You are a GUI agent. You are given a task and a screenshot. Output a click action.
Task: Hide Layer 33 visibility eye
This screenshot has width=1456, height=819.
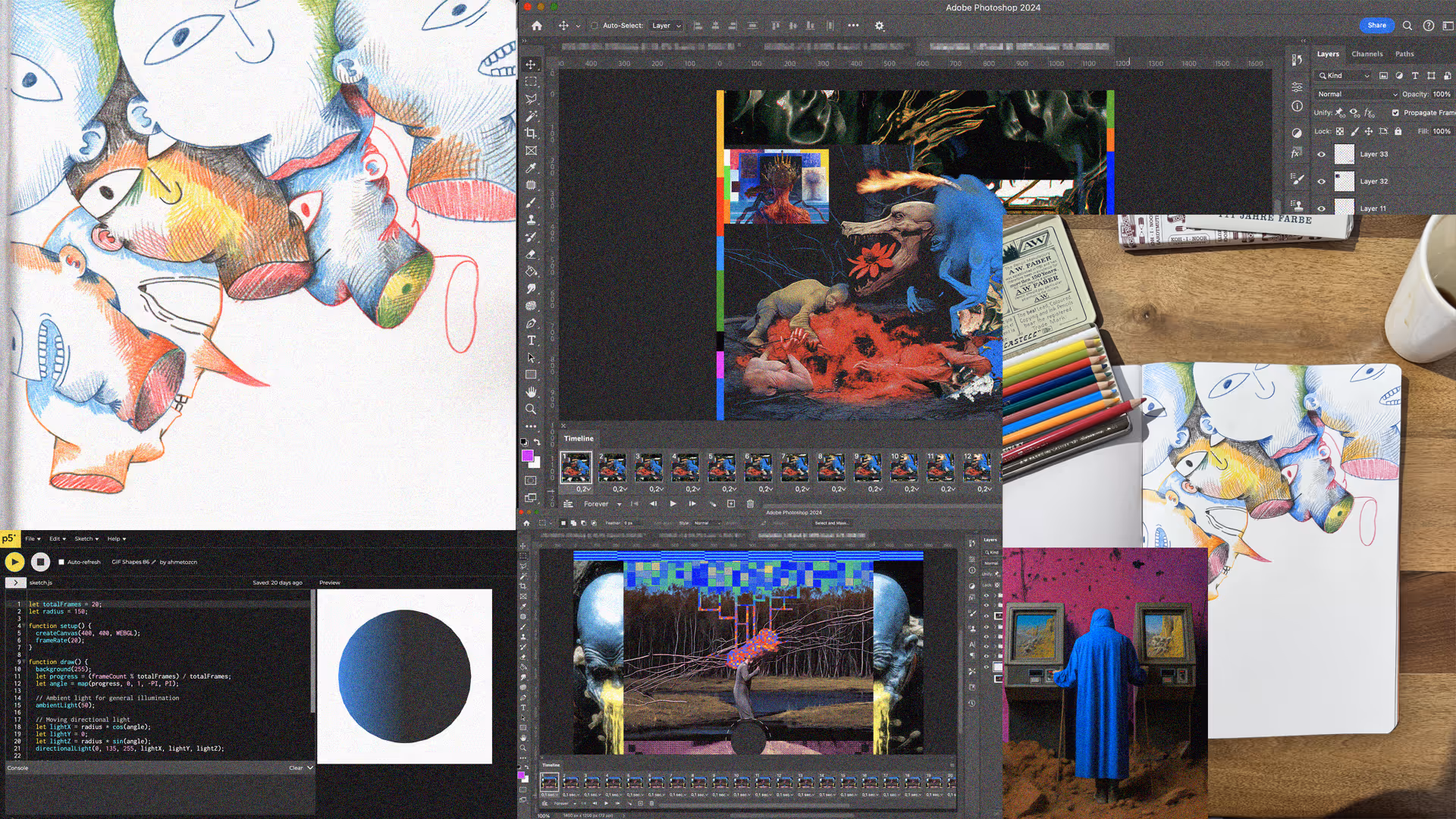tap(1321, 154)
